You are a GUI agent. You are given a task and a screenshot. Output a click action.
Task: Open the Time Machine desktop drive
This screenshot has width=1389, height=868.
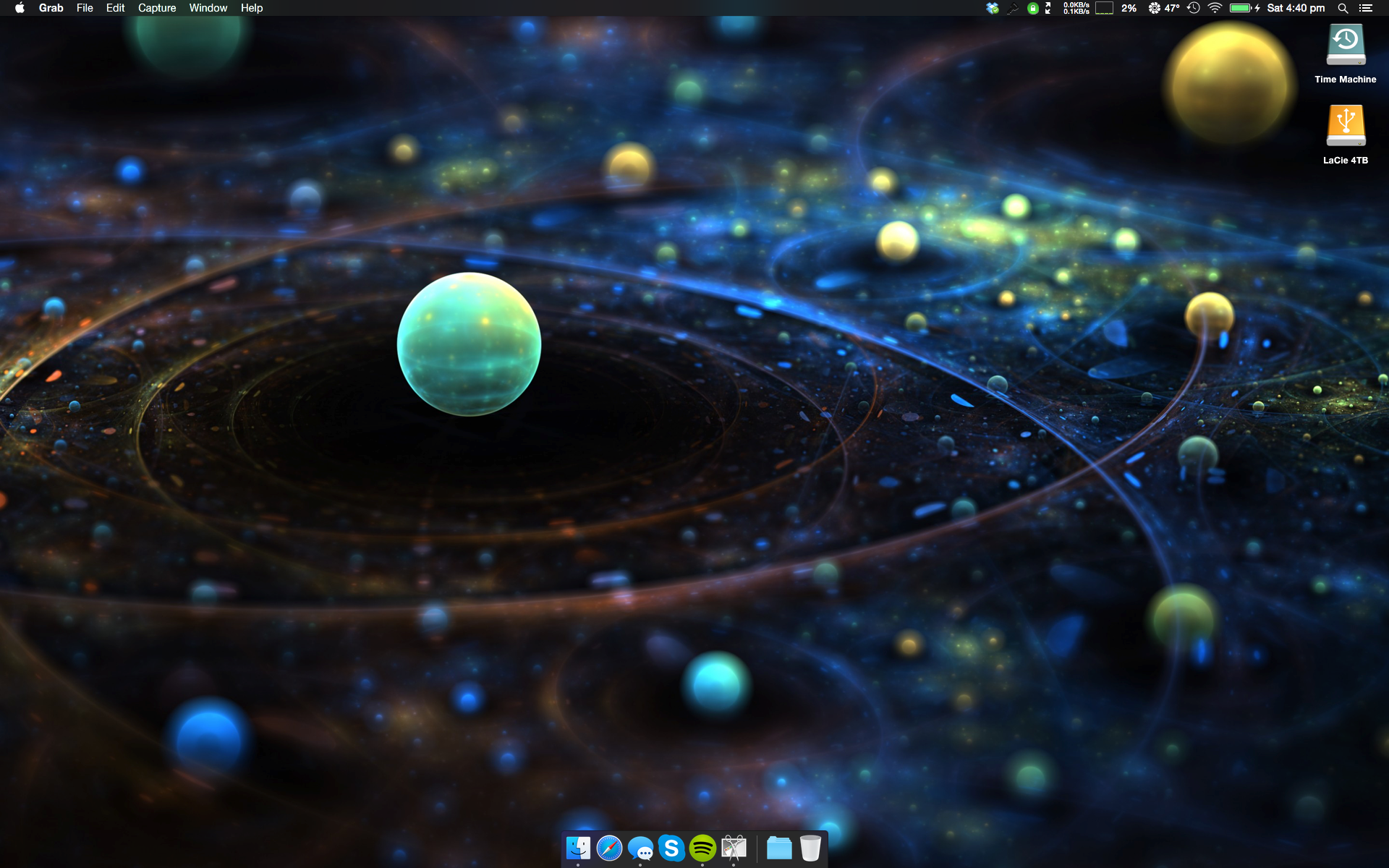point(1345,46)
